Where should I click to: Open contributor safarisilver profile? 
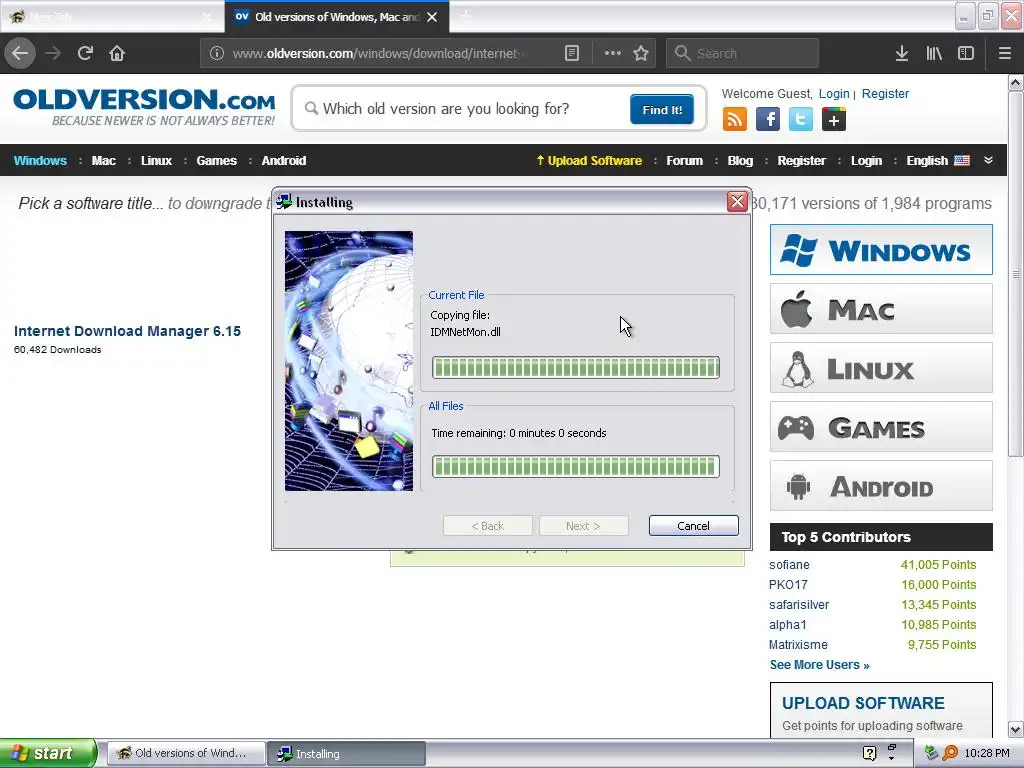[799, 605]
